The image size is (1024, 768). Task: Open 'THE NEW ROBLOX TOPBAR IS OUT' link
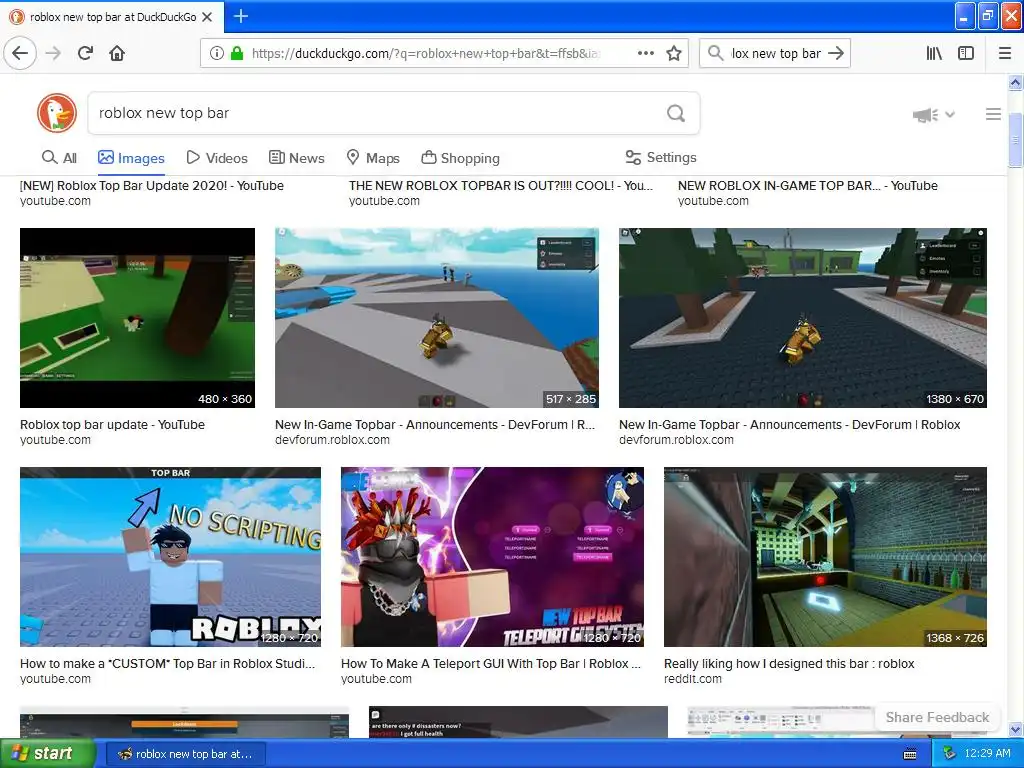coord(501,185)
